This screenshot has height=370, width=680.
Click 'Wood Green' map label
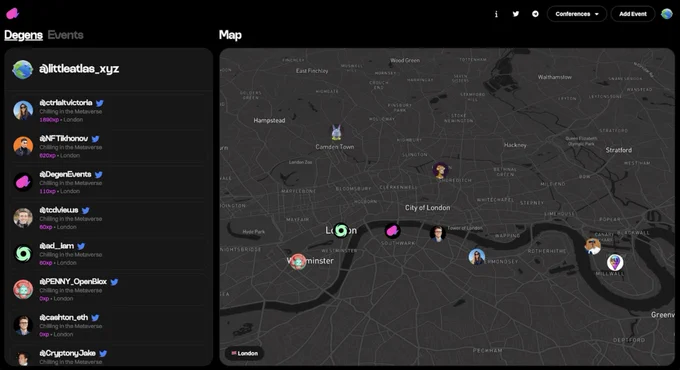click(405, 60)
